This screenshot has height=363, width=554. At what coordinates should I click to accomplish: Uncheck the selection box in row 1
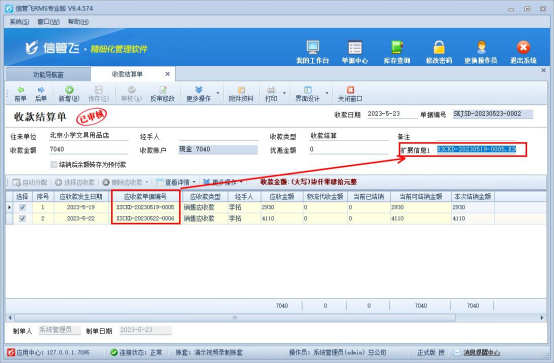(x=22, y=207)
